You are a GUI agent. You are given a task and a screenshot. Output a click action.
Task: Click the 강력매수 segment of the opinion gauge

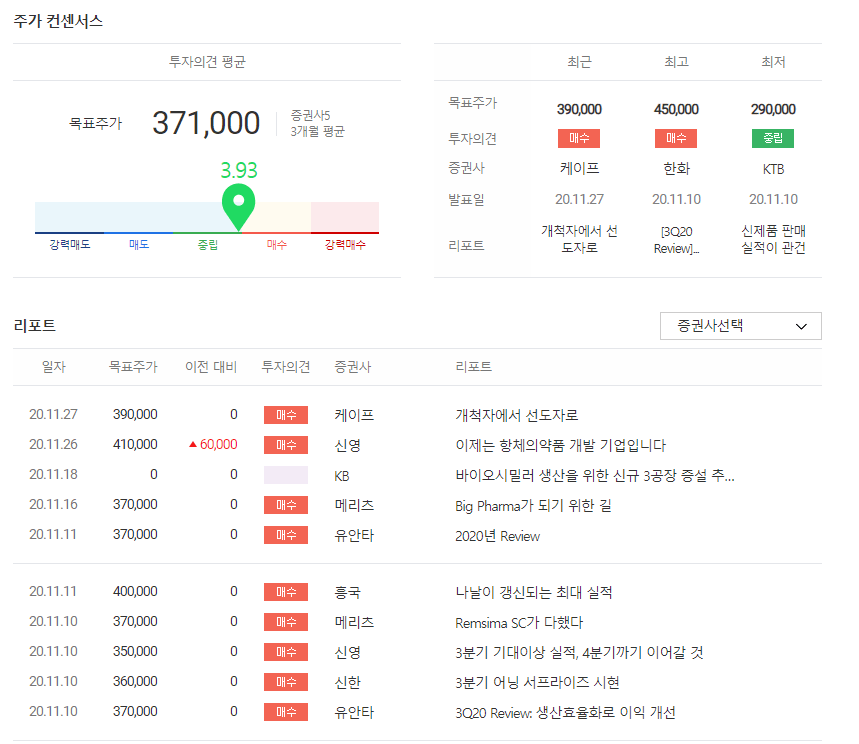click(345, 218)
